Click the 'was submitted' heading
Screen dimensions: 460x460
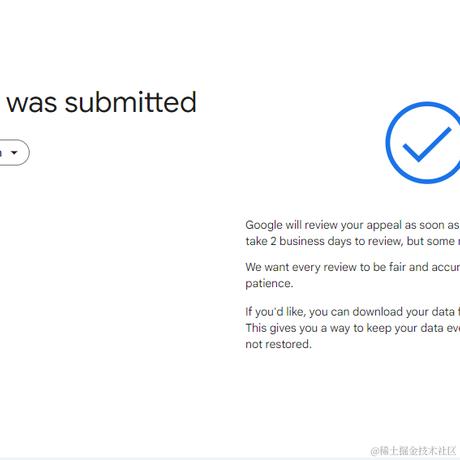(101, 102)
